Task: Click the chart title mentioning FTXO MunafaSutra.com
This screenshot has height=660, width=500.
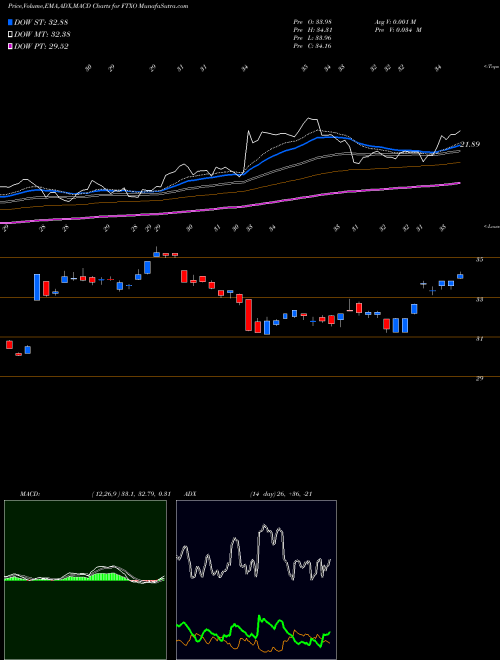Action: coord(98,6)
